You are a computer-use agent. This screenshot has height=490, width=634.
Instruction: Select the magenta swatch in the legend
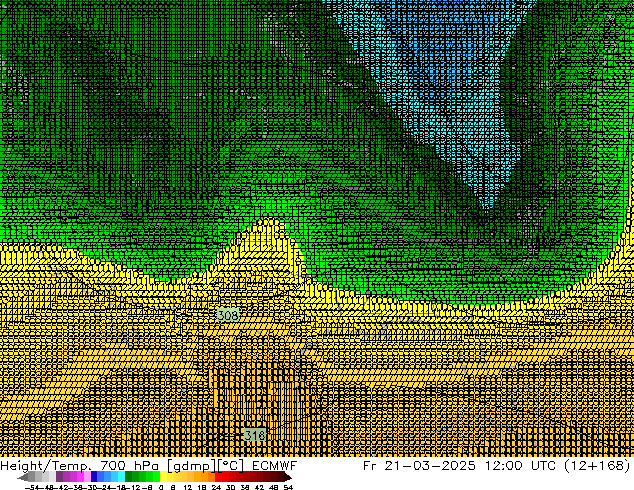pos(82,477)
